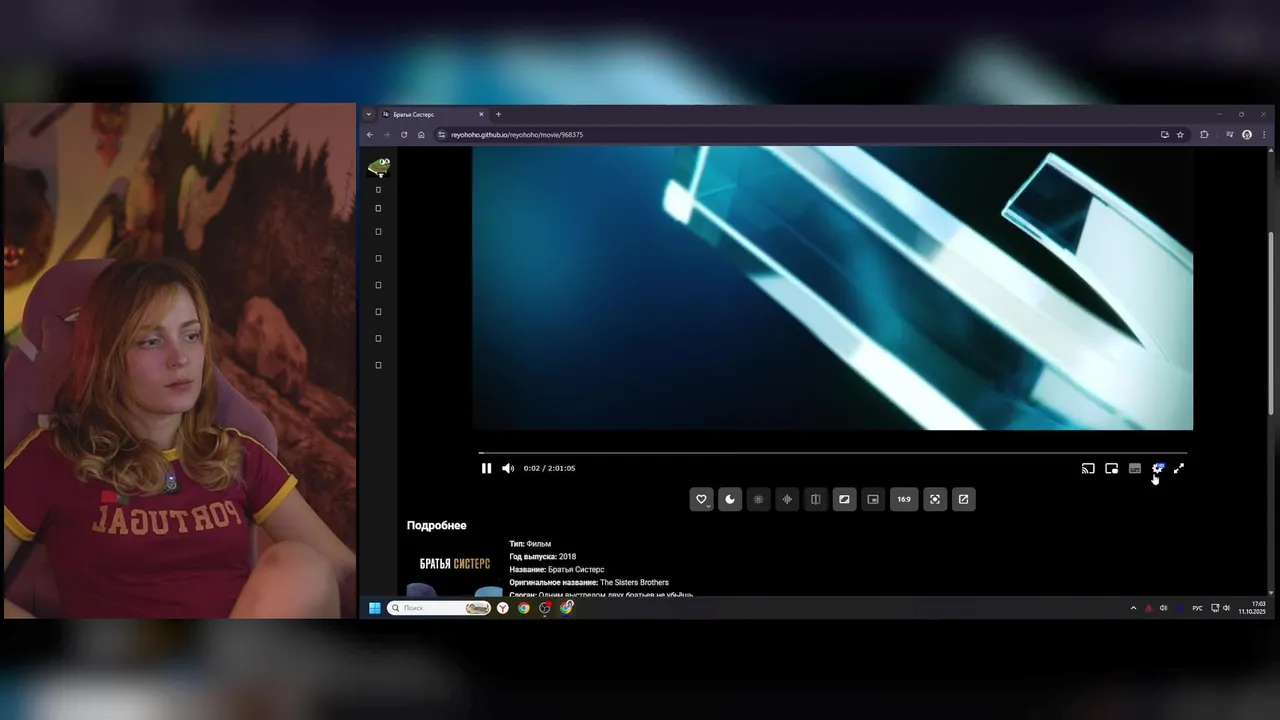This screenshot has height=720, width=1280.
Task: Click the Подробнее heading
Action: (436, 525)
